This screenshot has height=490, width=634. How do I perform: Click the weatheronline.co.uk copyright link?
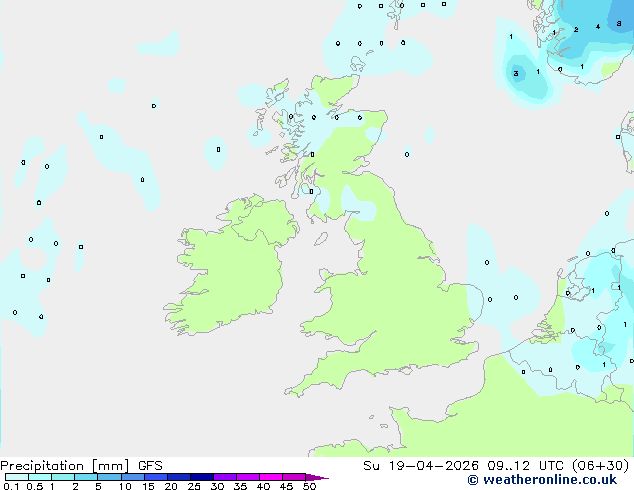pyautogui.click(x=542, y=480)
